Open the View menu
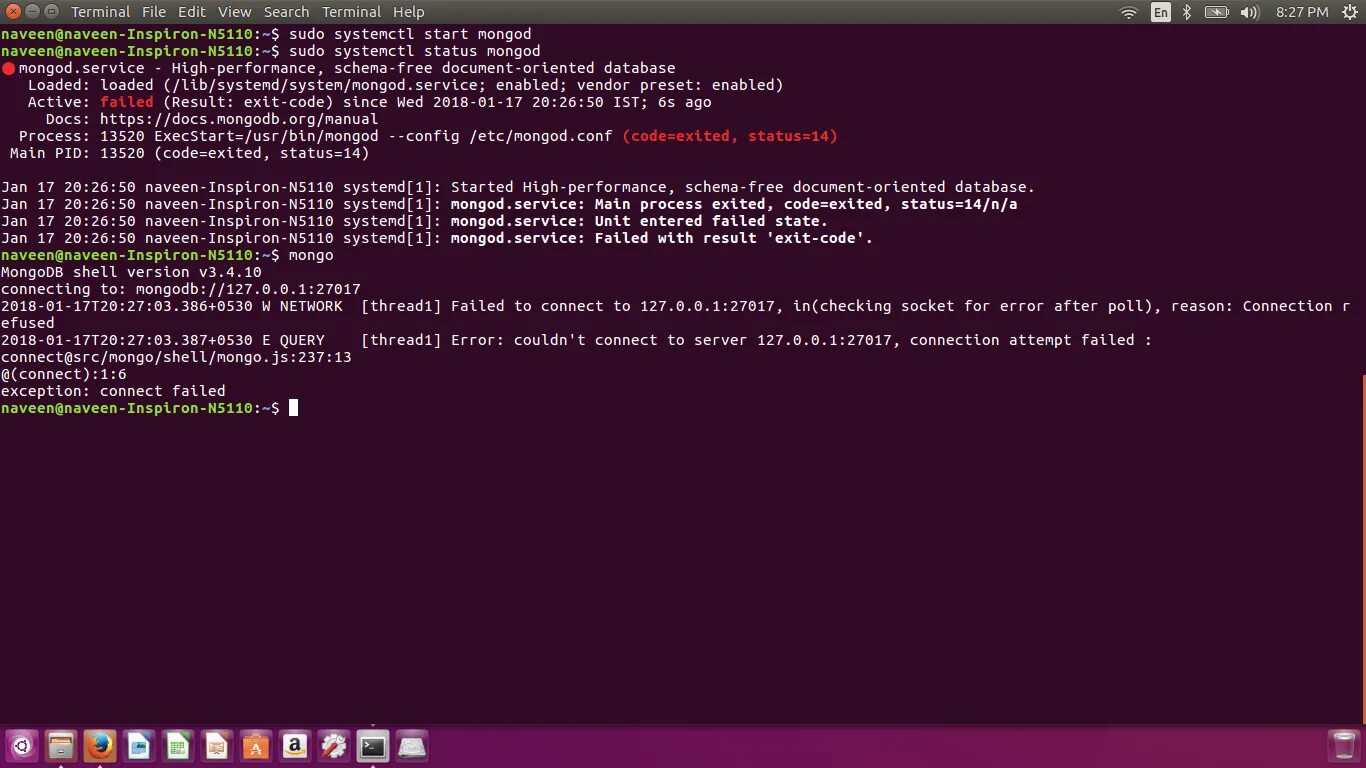Screen dimensions: 1366x768 tap(235, 12)
